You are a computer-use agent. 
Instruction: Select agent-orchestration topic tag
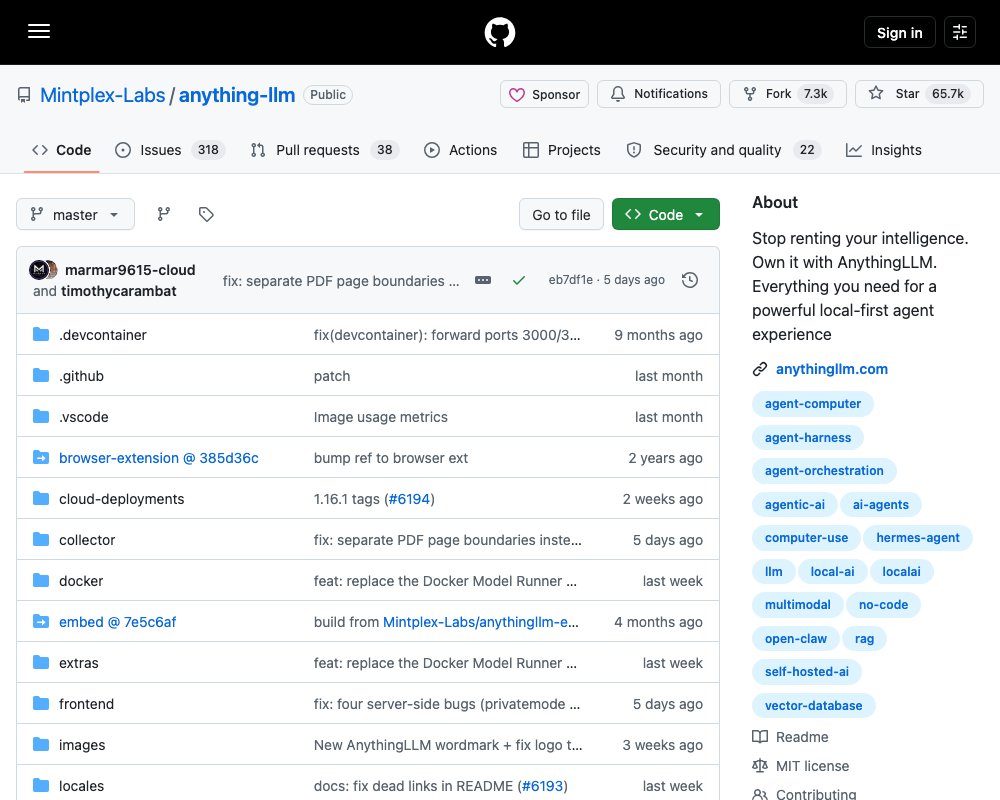[824, 471]
